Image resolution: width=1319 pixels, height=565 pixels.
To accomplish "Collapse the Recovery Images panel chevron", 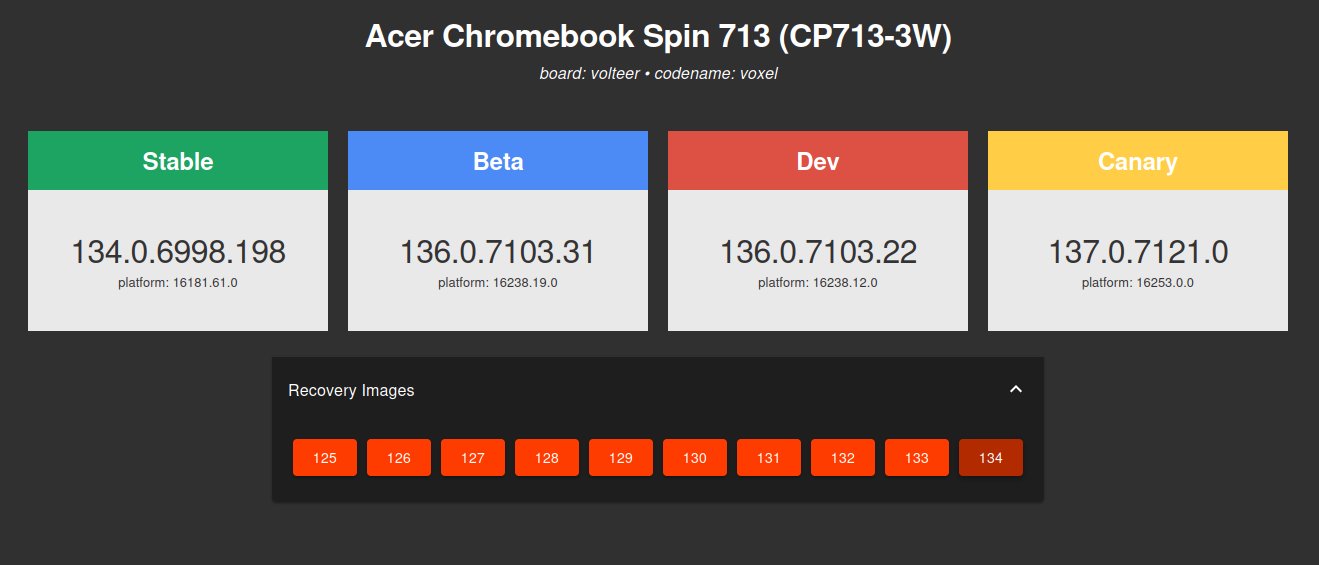I will 1016,390.
